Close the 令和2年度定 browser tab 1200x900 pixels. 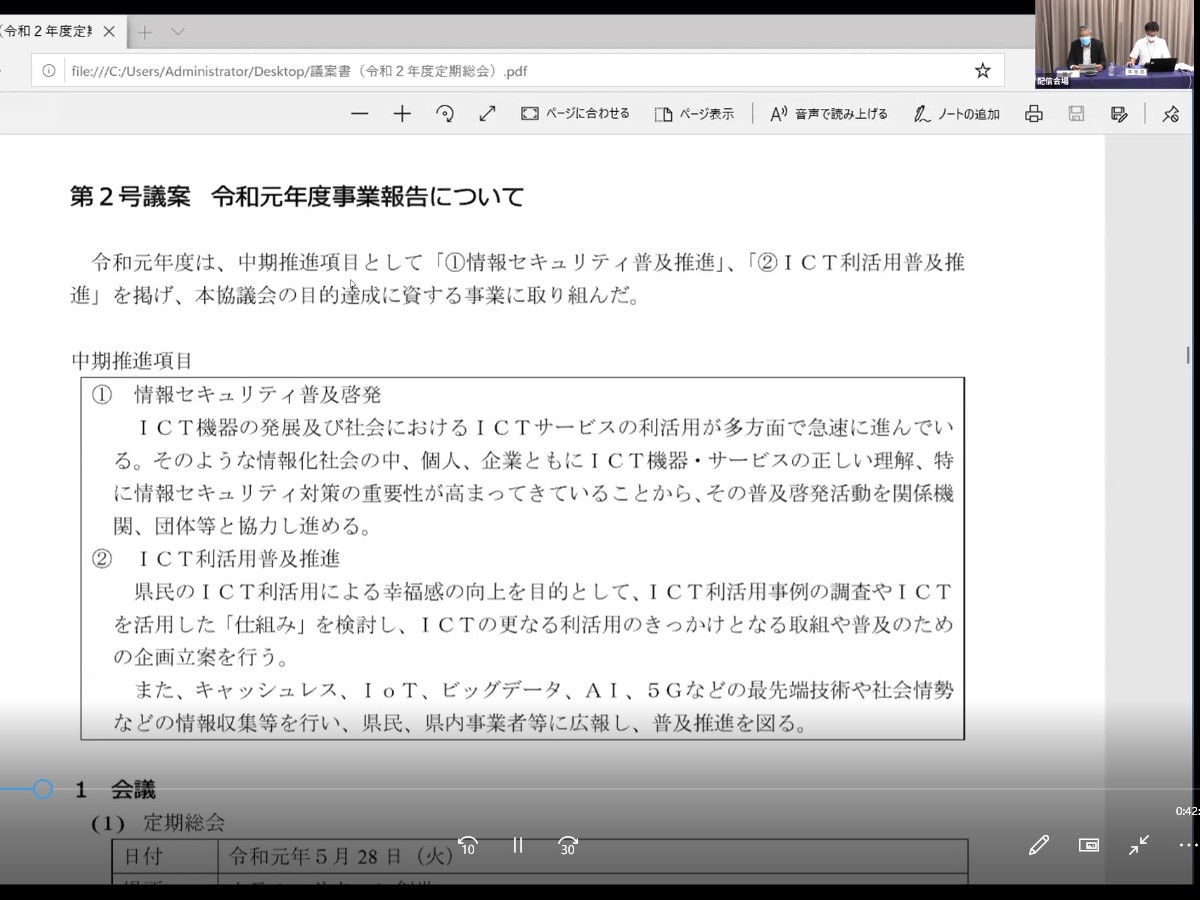click(x=109, y=32)
